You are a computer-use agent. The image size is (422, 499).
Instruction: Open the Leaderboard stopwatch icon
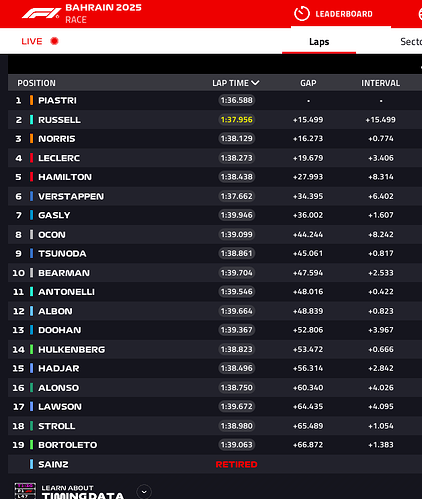(x=302, y=14)
